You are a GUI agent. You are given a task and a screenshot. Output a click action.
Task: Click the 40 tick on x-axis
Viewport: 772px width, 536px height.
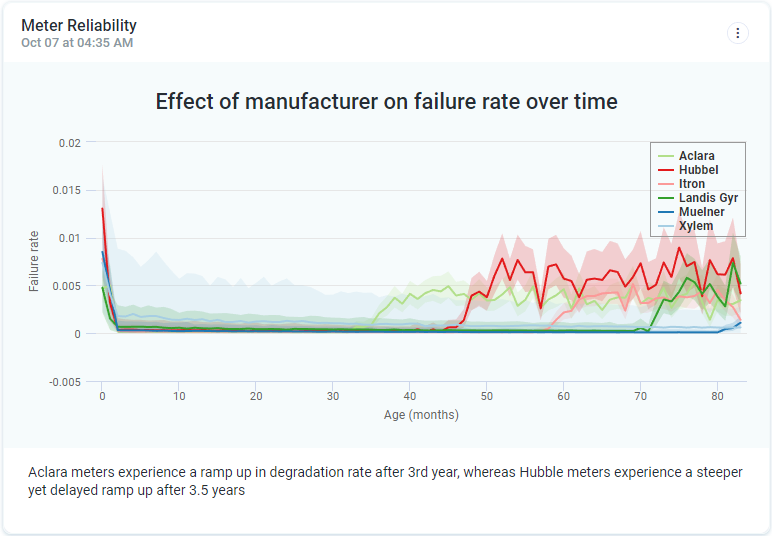[x=410, y=397]
